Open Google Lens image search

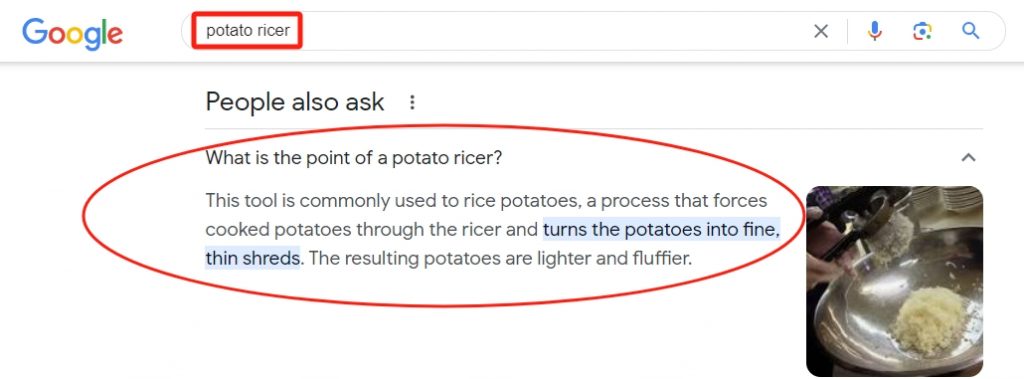pos(922,31)
